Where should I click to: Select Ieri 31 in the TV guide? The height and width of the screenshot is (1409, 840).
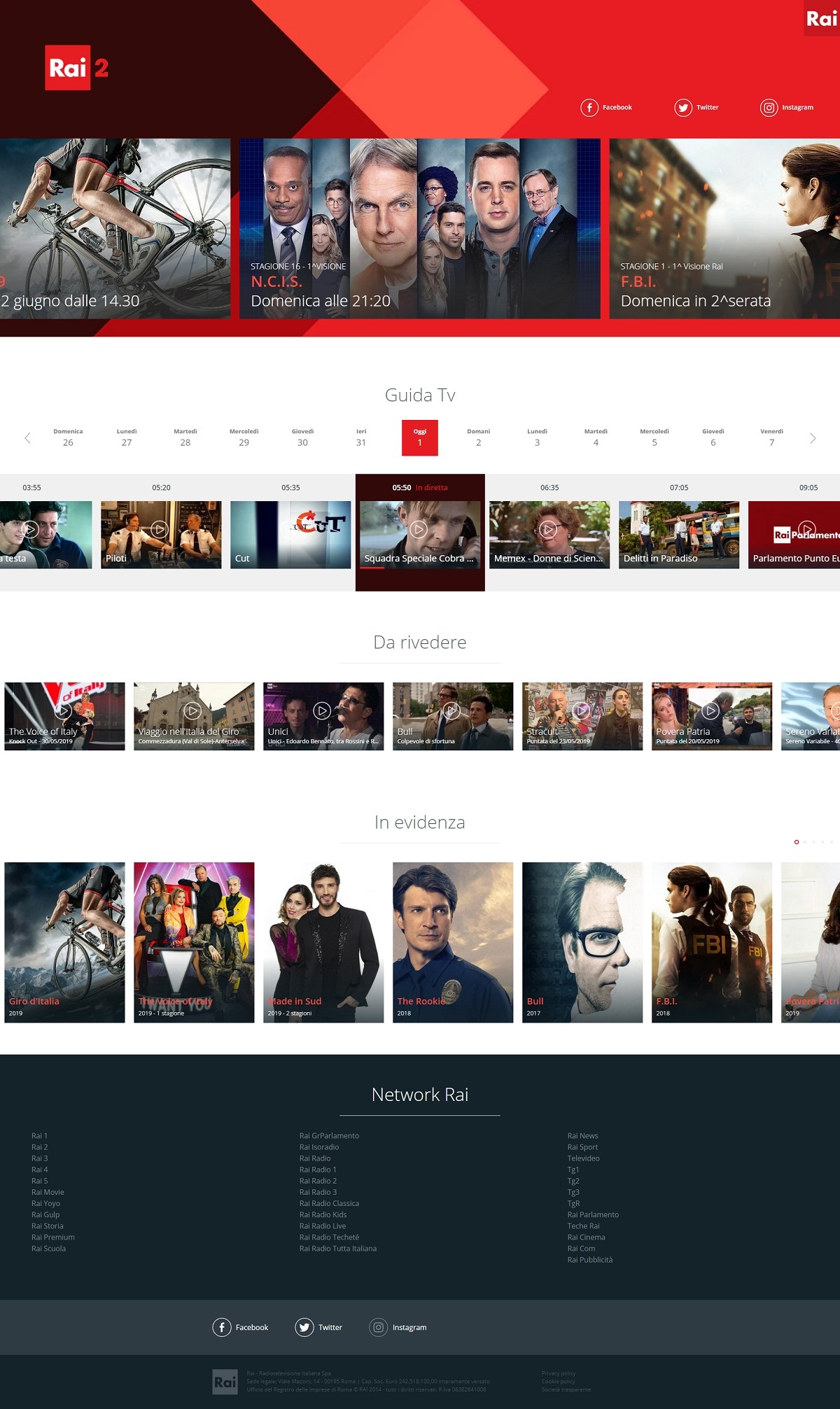361,437
